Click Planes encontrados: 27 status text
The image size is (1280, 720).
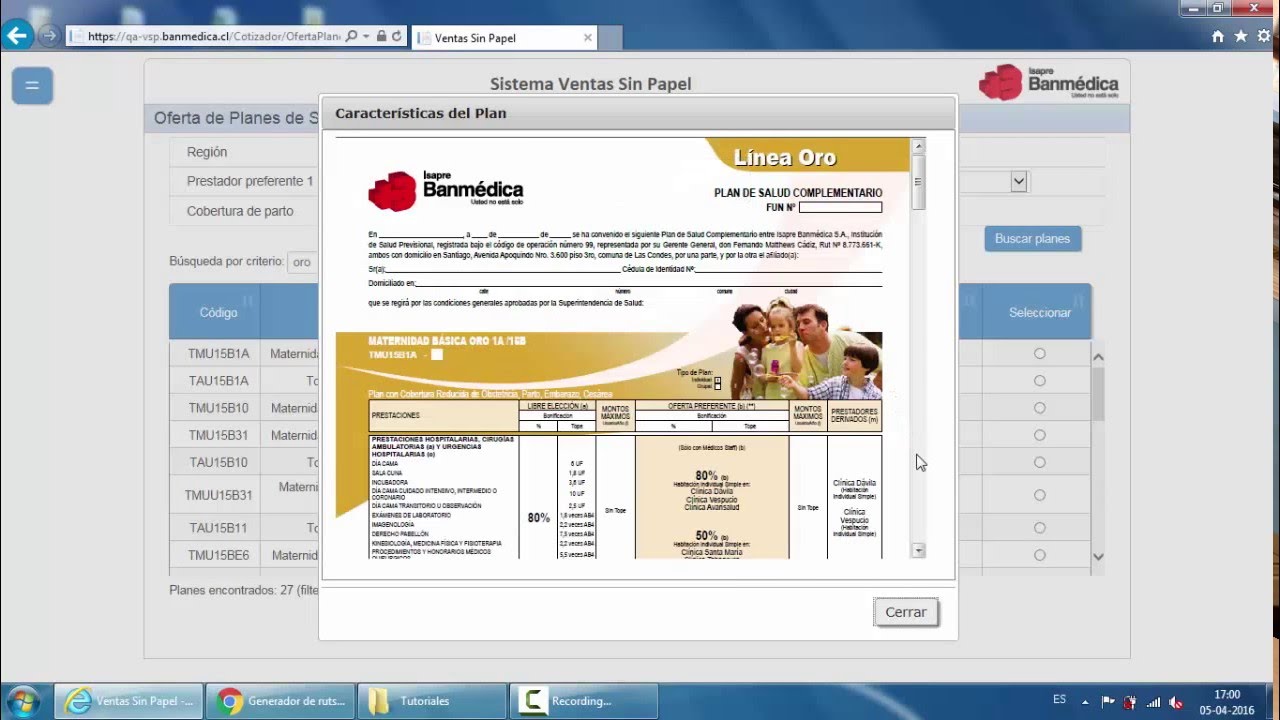[244, 590]
